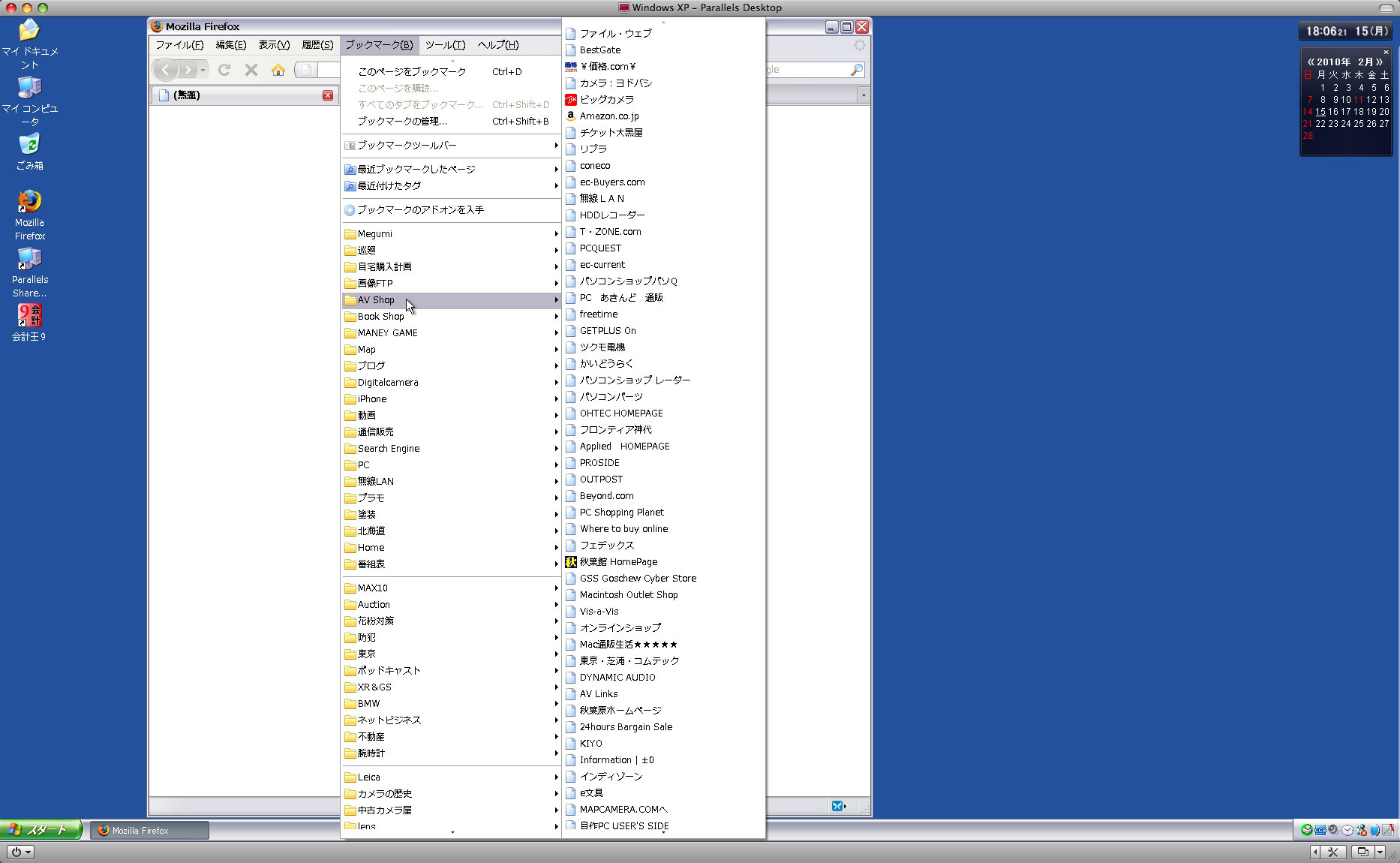Click the Stop loading icon
Screen dimensions: 1400x863
coord(251,70)
